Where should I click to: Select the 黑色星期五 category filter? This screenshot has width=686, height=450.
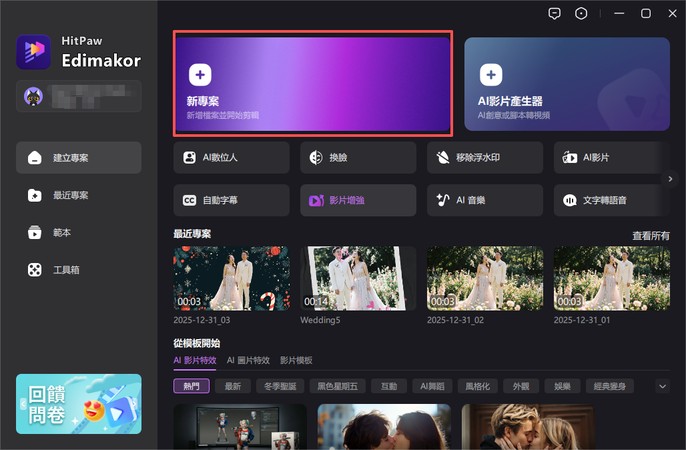(x=337, y=386)
